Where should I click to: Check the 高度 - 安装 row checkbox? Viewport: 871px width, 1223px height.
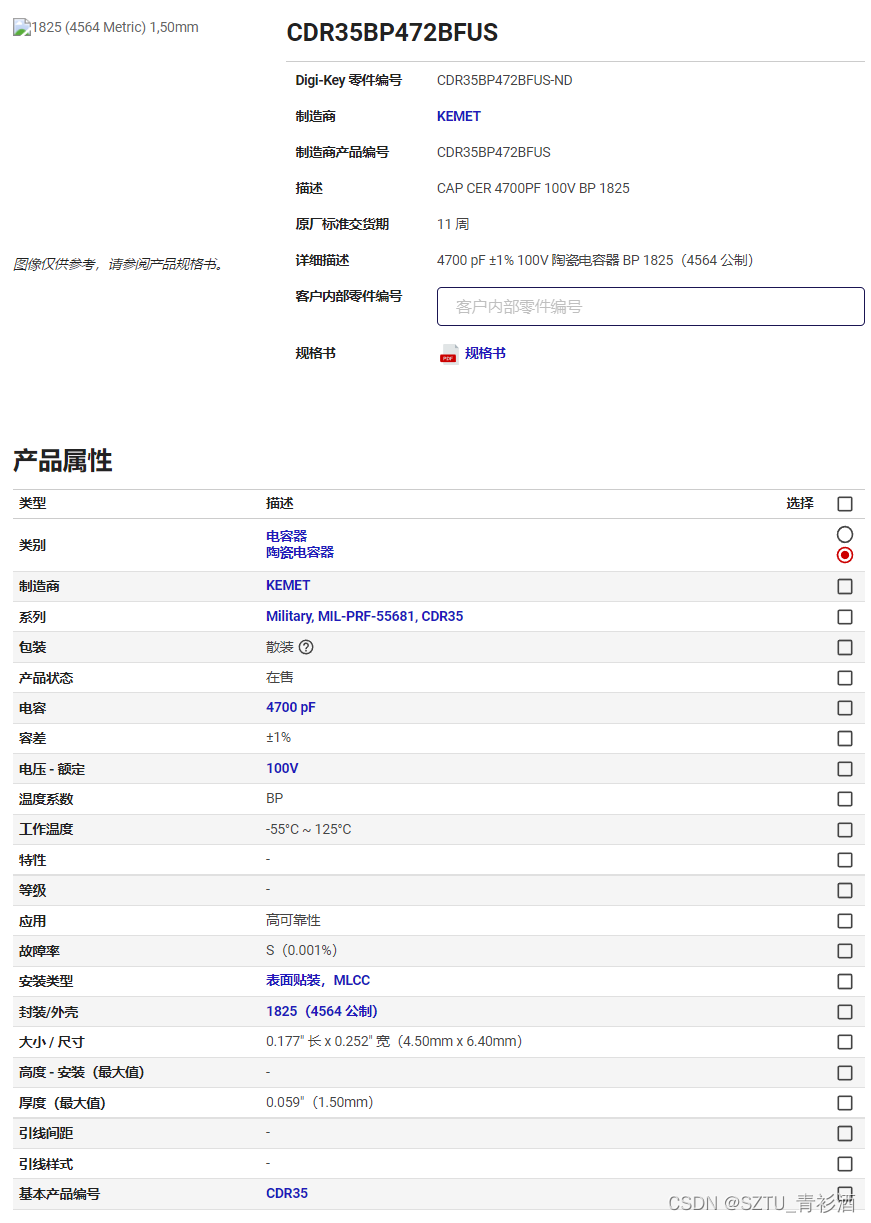[x=845, y=1073]
